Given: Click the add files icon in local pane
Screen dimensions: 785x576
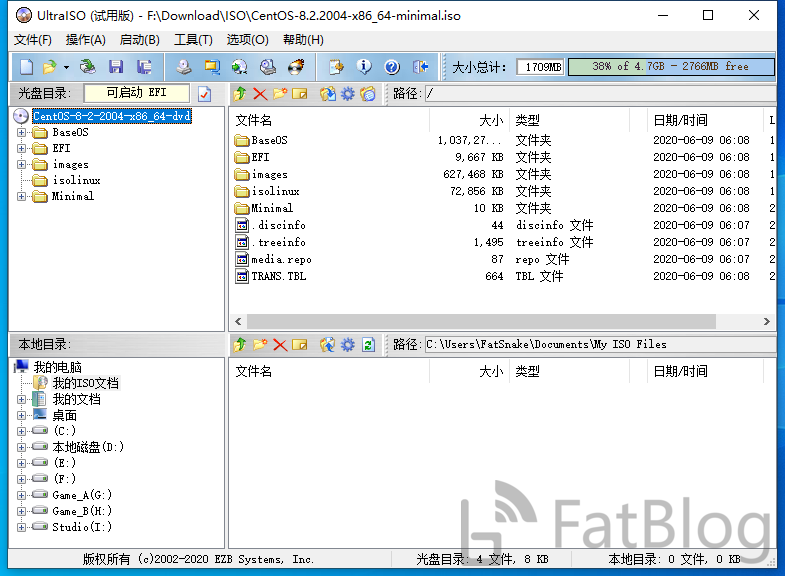Looking at the screenshot, I should 328,344.
